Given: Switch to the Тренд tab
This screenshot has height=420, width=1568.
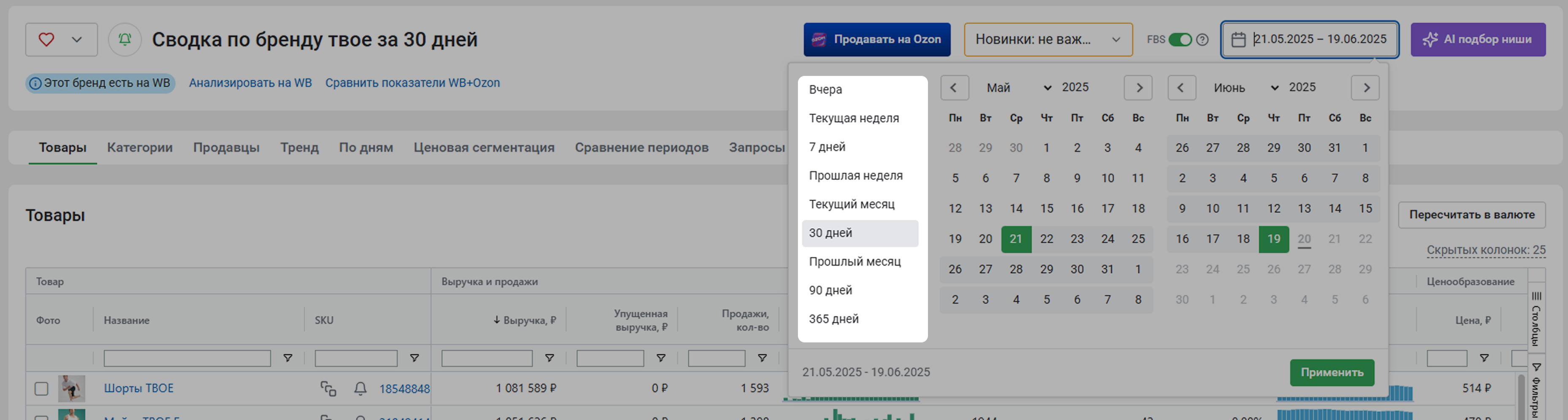Looking at the screenshot, I should pyautogui.click(x=299, y=147).
